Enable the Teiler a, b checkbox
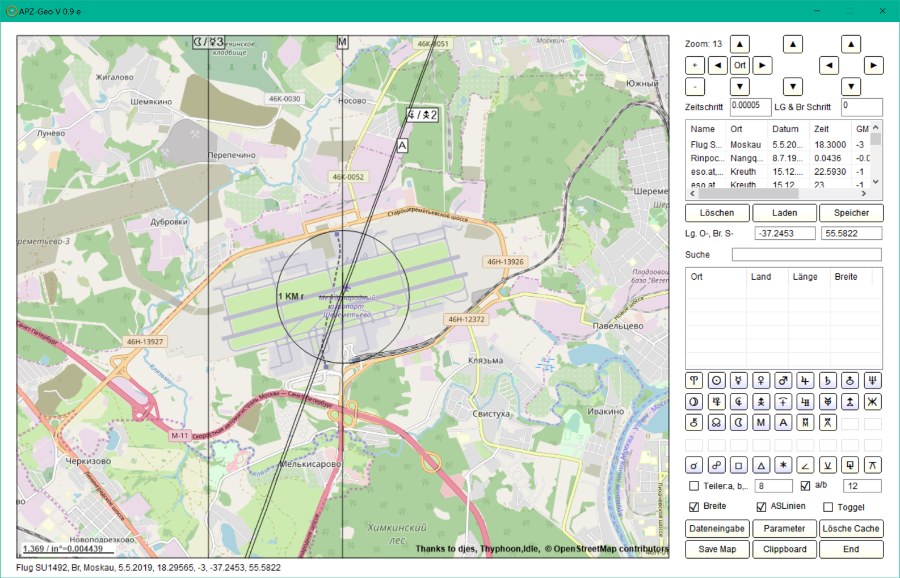Viewport: 900px width, 578px height. [x=694, y=486]
